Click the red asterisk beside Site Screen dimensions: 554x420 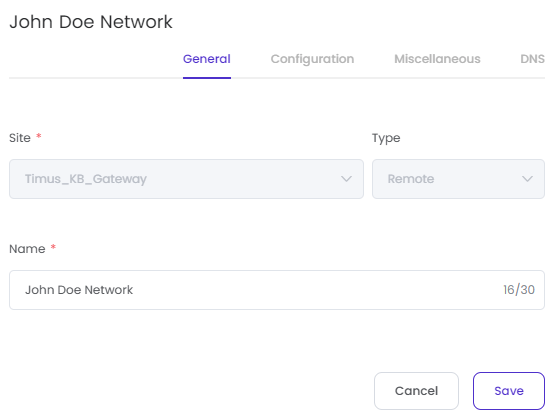pyautogui.click(x=39, y=136)
